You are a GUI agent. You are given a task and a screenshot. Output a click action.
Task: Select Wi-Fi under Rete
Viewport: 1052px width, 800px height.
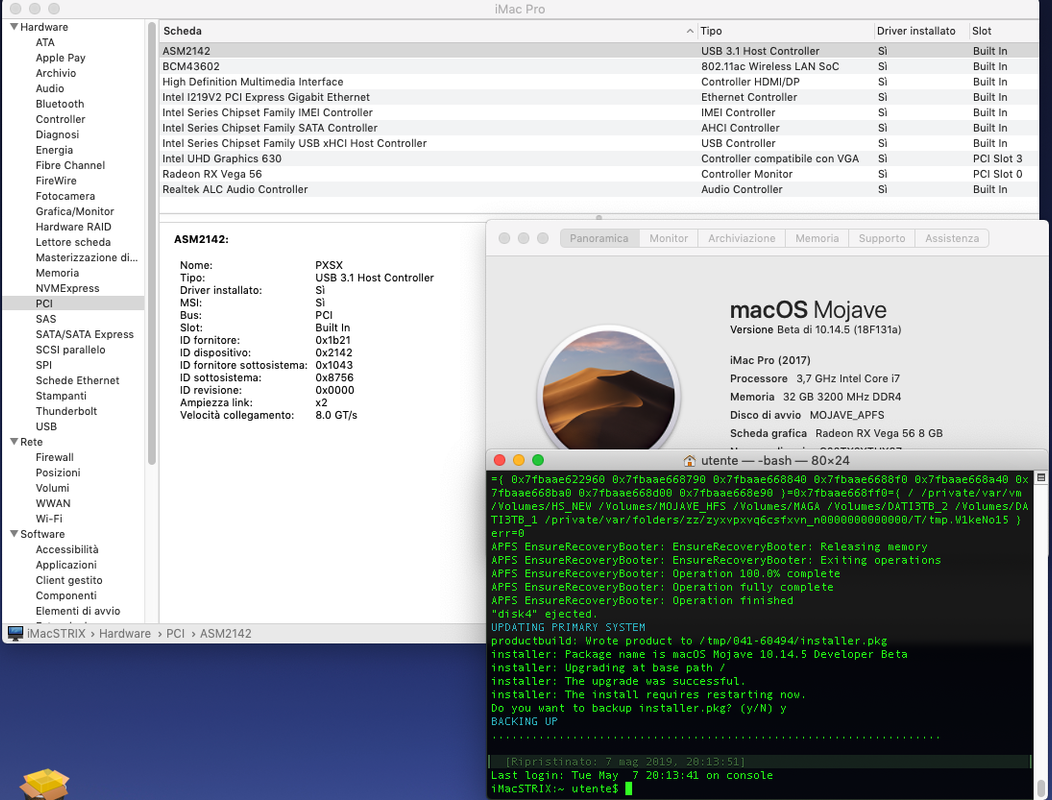(x=49, y=519)
